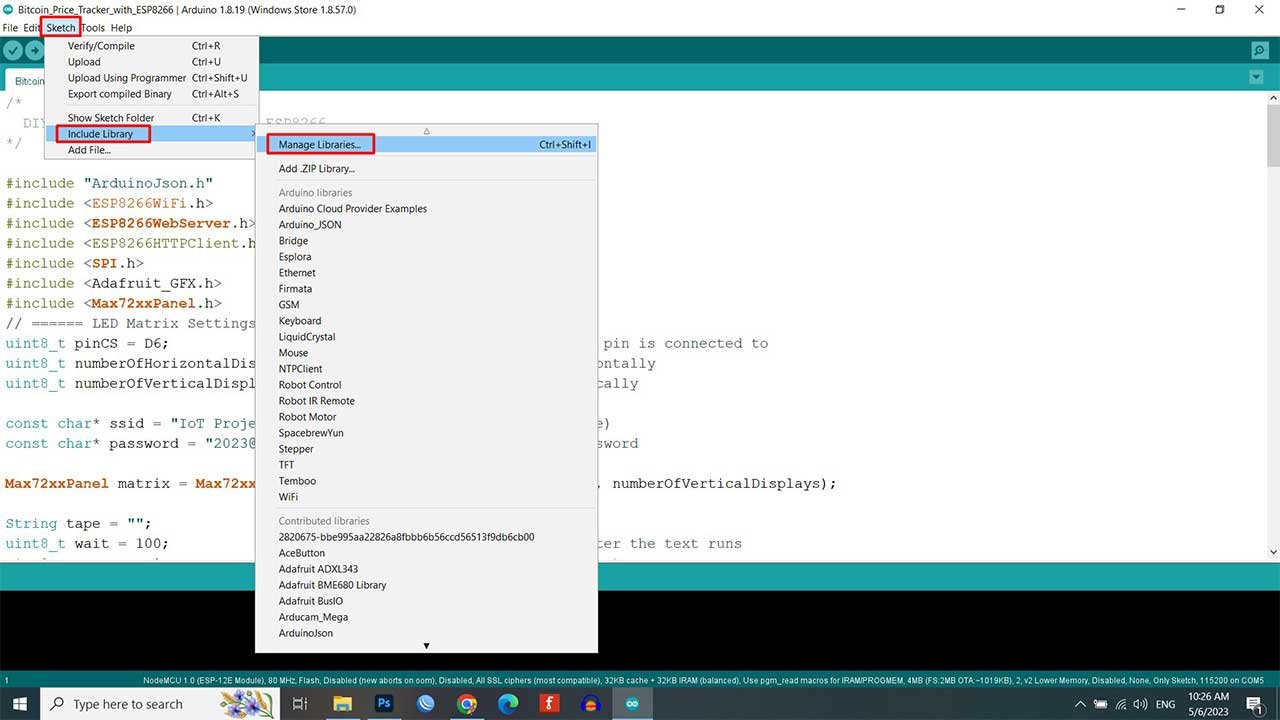Include the Robot Motor library
The width and height of the screenshot is (1280, 720).
click(428, 417)
